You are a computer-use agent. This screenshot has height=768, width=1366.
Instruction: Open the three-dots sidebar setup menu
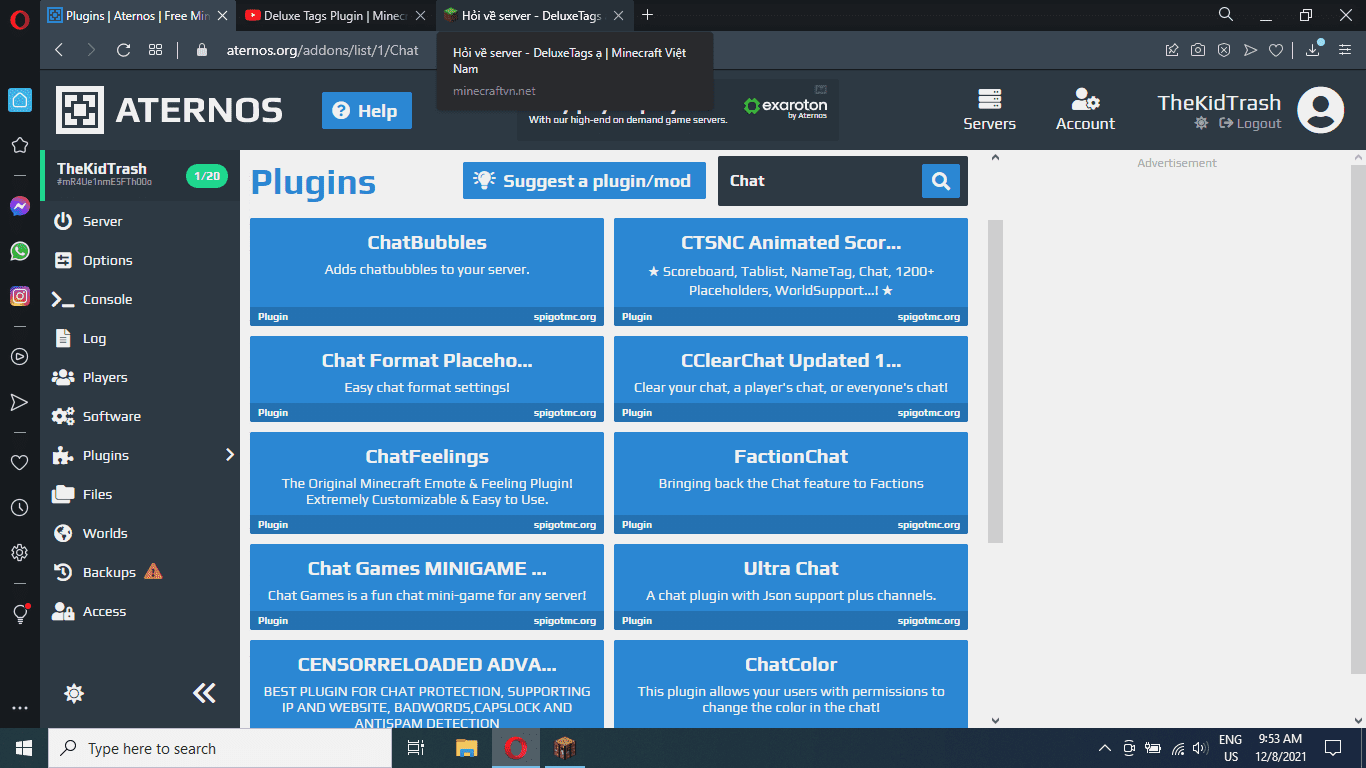coord(19,709)
